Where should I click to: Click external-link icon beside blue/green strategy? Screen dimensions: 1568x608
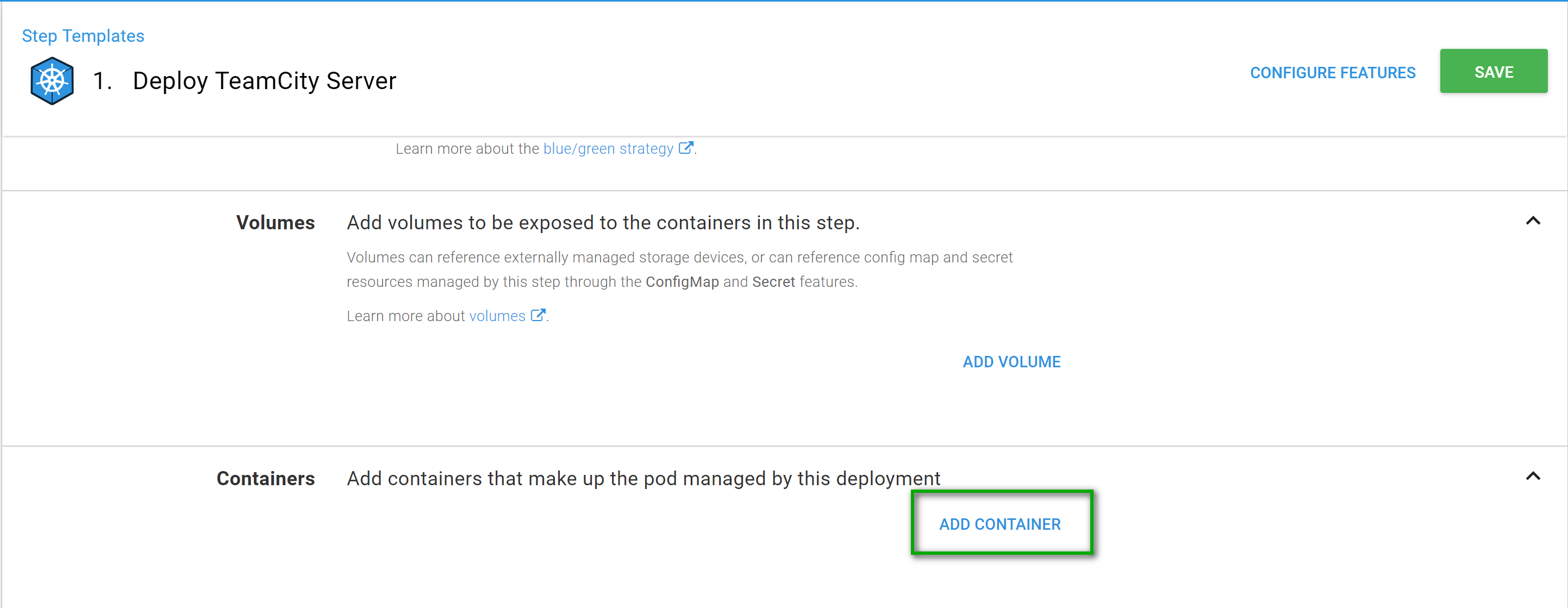pyautogui.click(x=685, y=148)
